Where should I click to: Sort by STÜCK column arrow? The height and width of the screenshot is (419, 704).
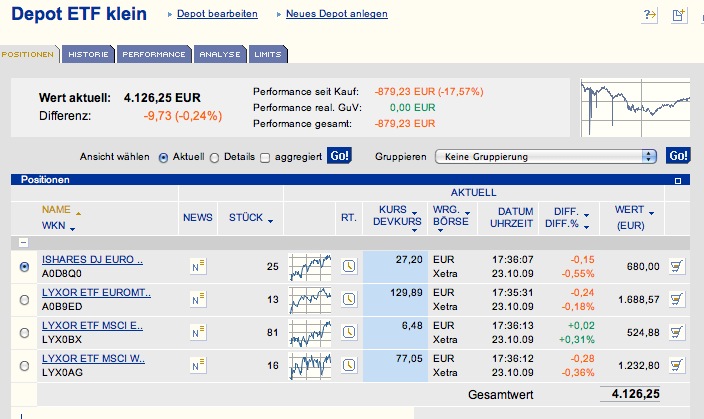(270, 217)
